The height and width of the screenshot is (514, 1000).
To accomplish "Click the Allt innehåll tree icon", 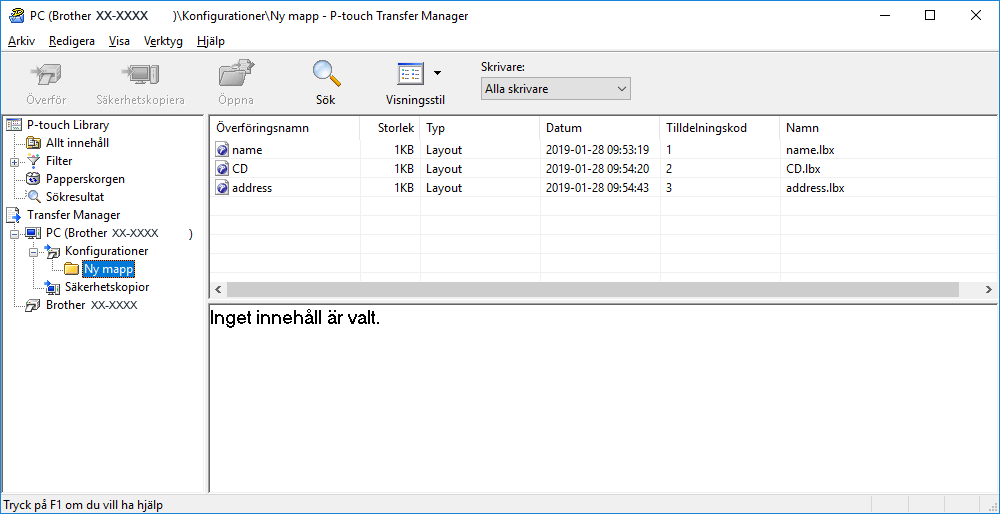I will (x=33, y=143).
